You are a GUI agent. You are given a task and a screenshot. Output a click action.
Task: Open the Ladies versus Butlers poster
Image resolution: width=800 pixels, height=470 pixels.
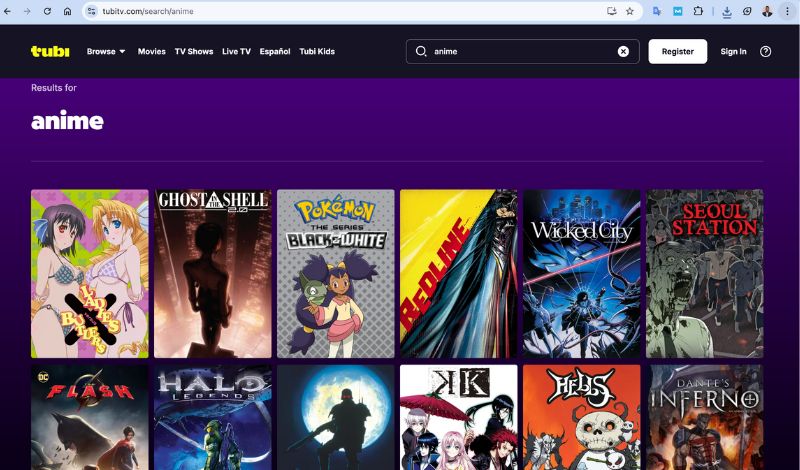tap(90, 274)
